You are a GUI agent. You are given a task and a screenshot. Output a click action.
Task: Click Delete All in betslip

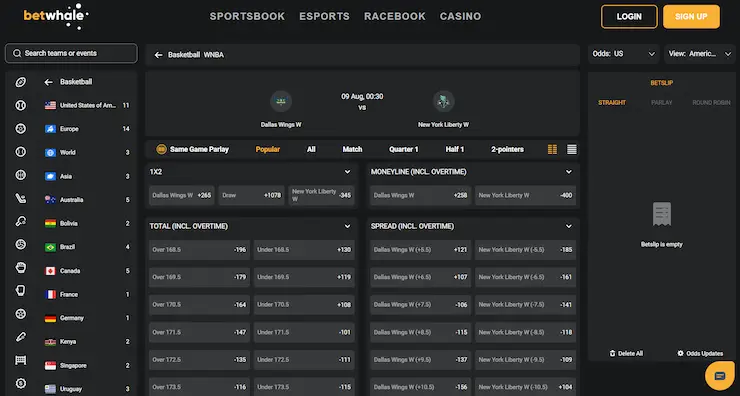pos(626,354)
